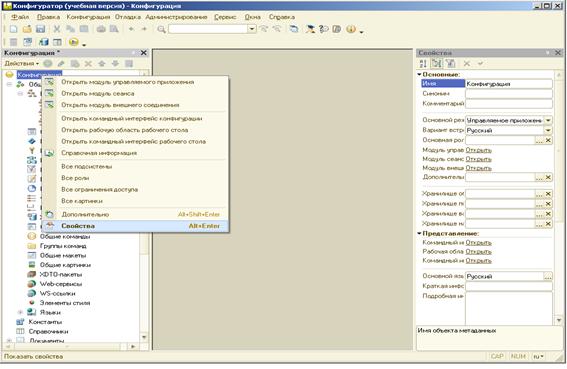
Task: Open the Администрирование menu
Action: click(176, 17)
